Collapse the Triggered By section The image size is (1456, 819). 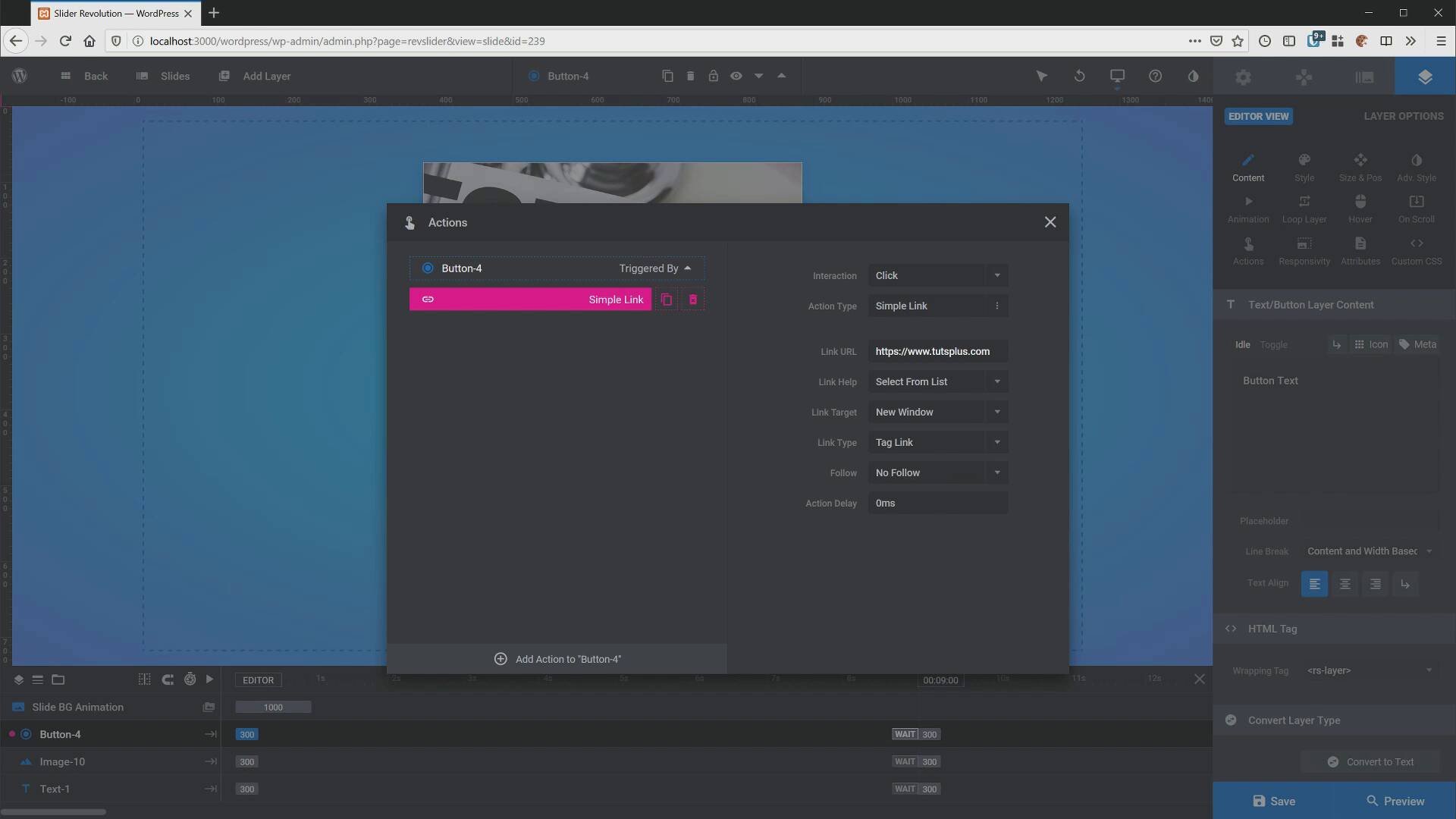click(688, 268)
